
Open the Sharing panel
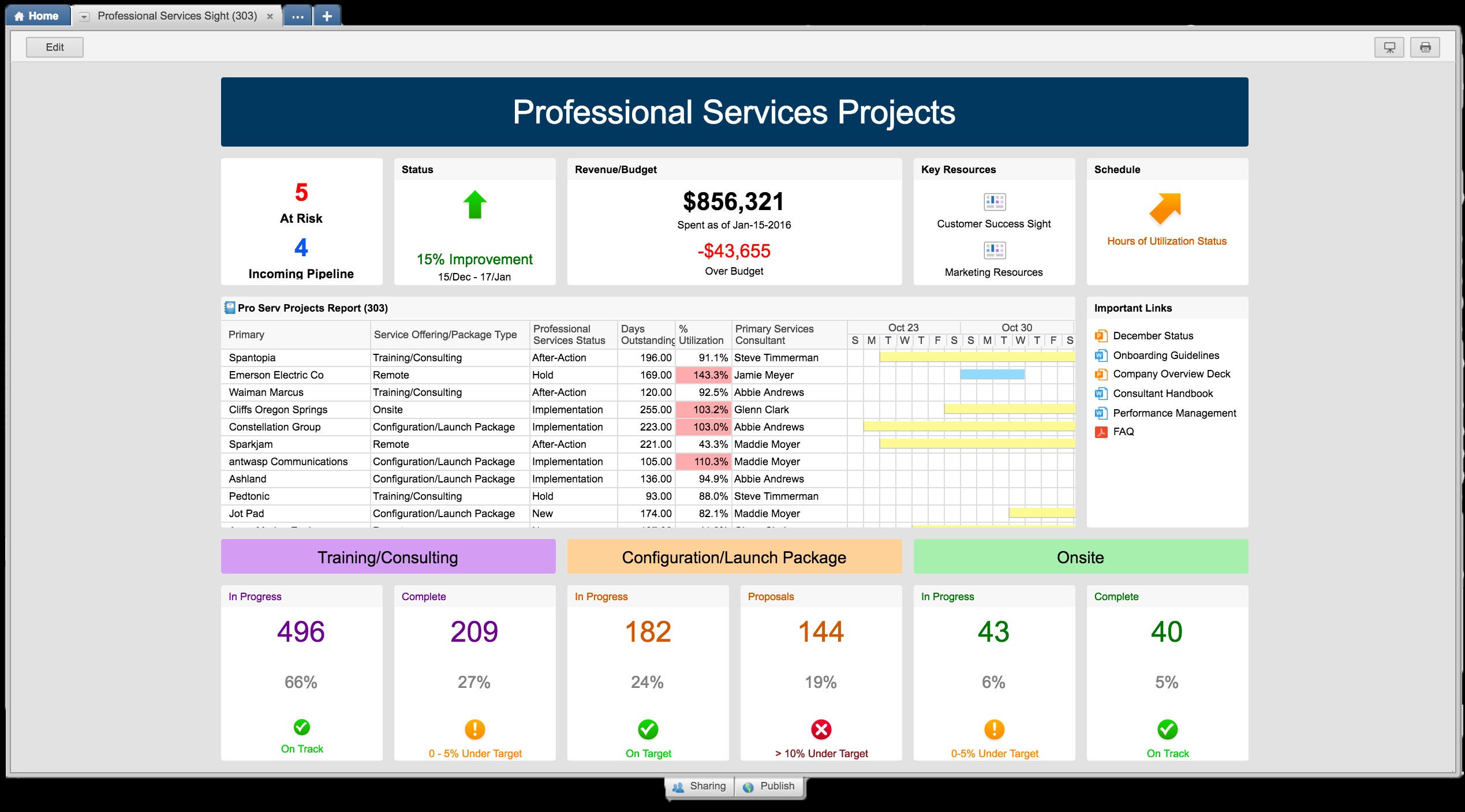(700, 786)
